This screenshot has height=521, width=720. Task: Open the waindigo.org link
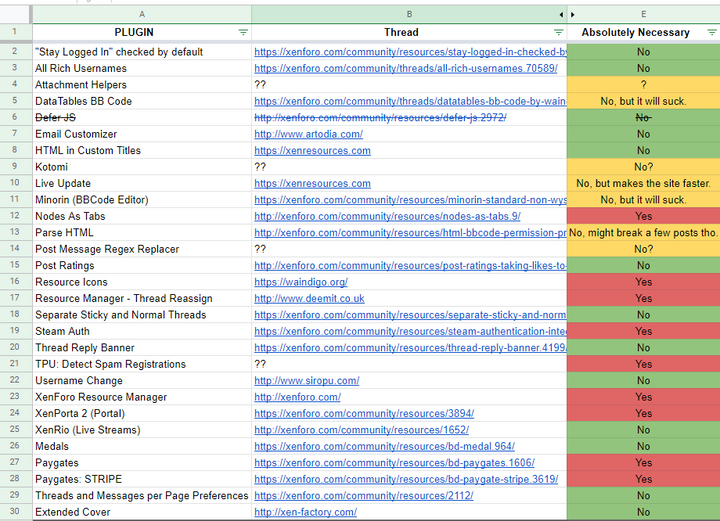tap(301, 282)
